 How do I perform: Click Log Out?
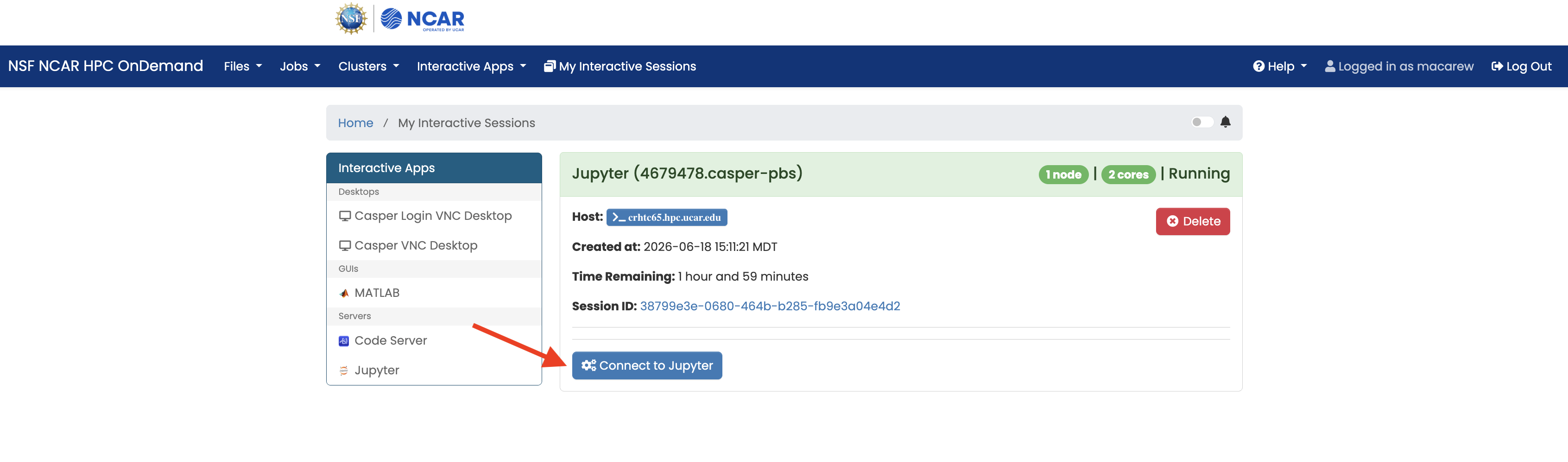pos(1521,66)
